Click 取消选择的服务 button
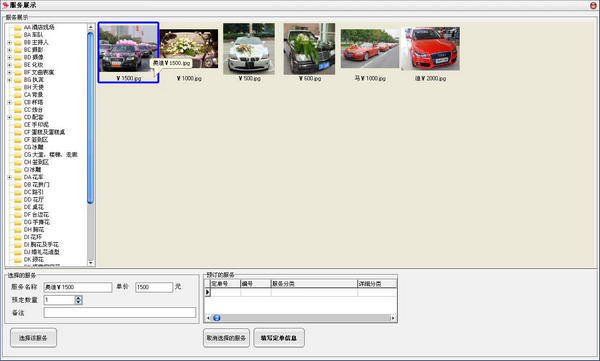Image resolution: width=600 pixels, height=361 pixels. click(x=226, y=338)
